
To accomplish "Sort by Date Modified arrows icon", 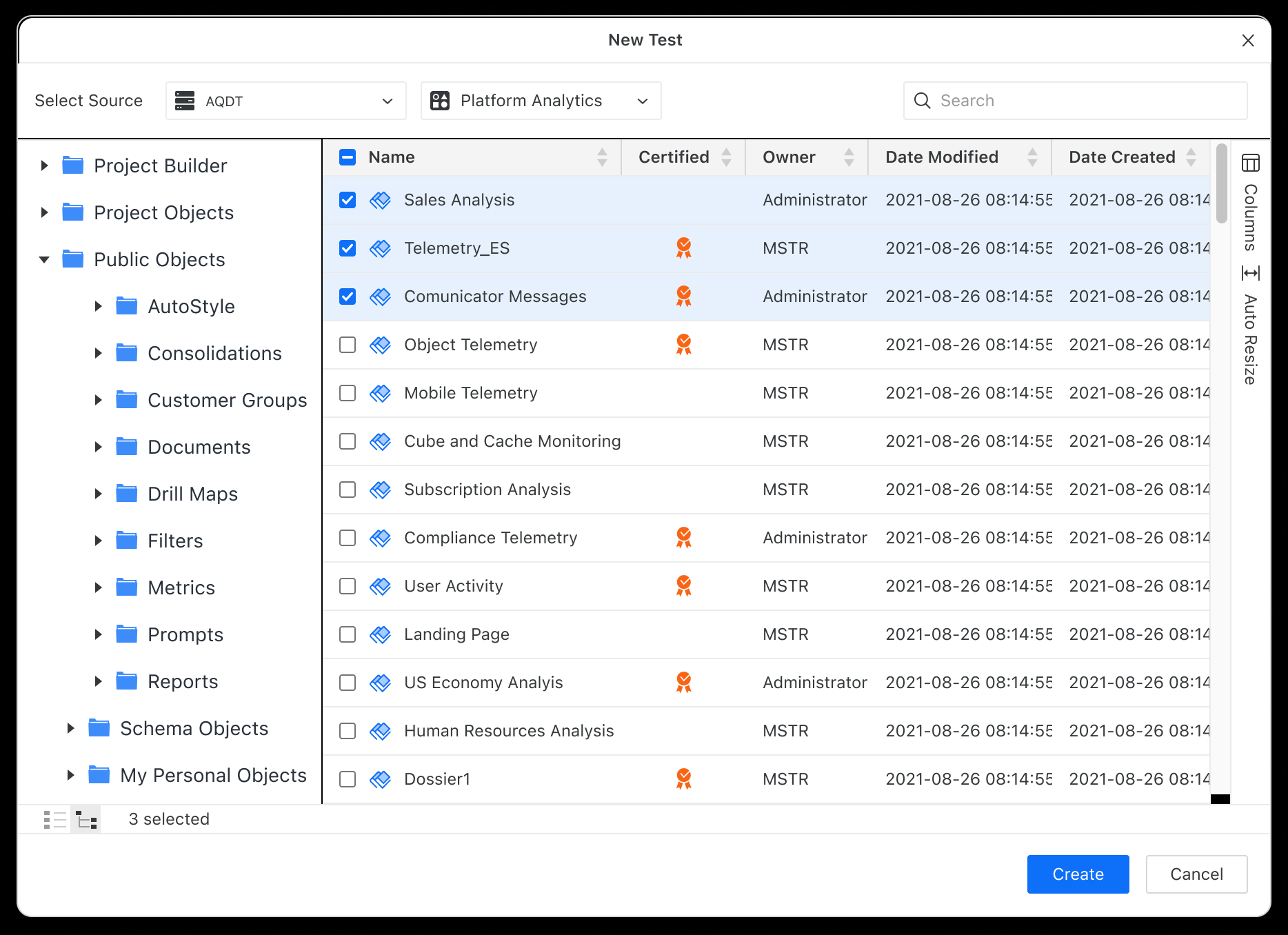I will pos(1032,157).
